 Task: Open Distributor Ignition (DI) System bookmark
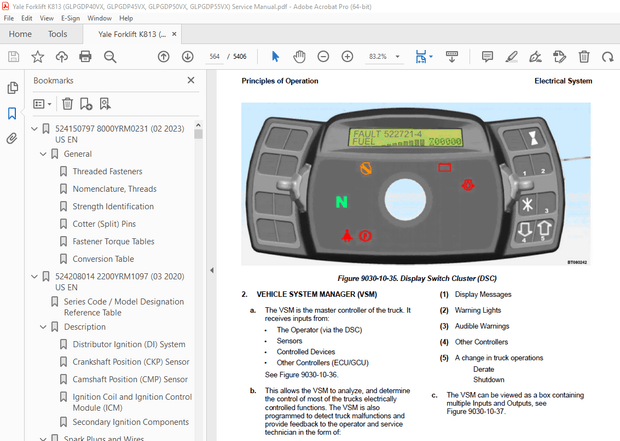(129, 344)
